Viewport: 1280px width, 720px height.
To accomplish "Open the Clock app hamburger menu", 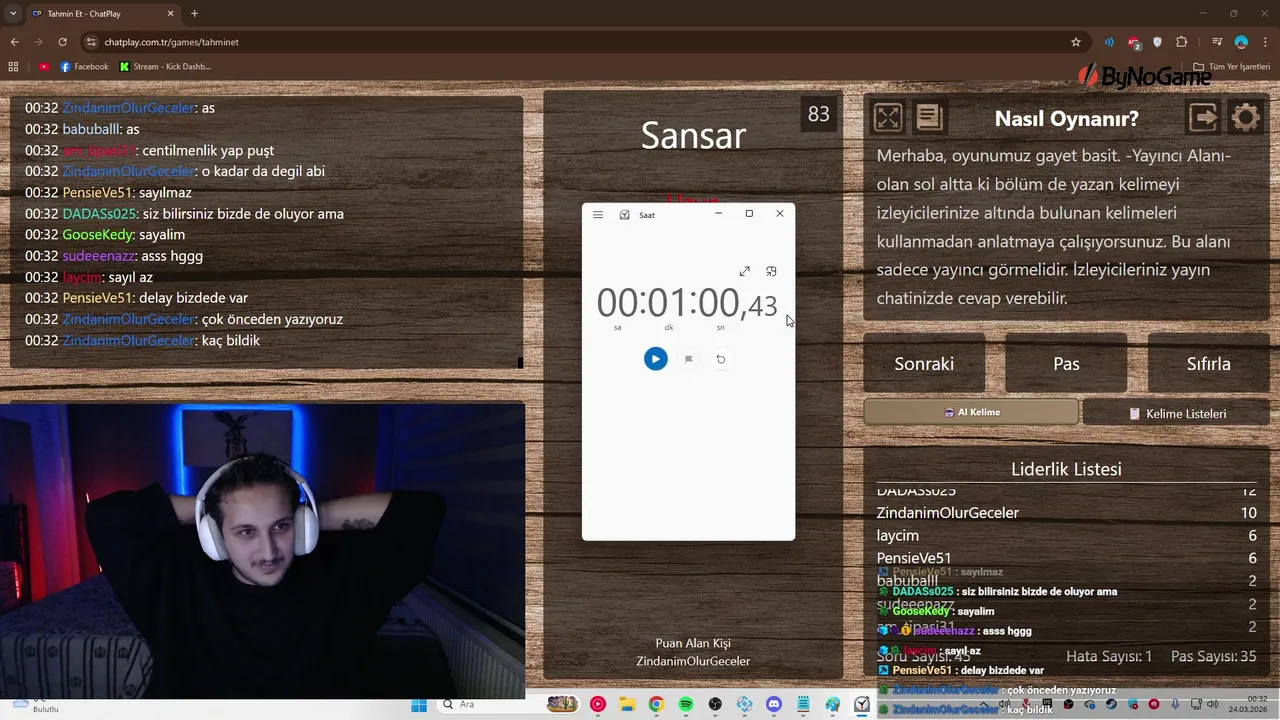I will [x=598, y=214].
